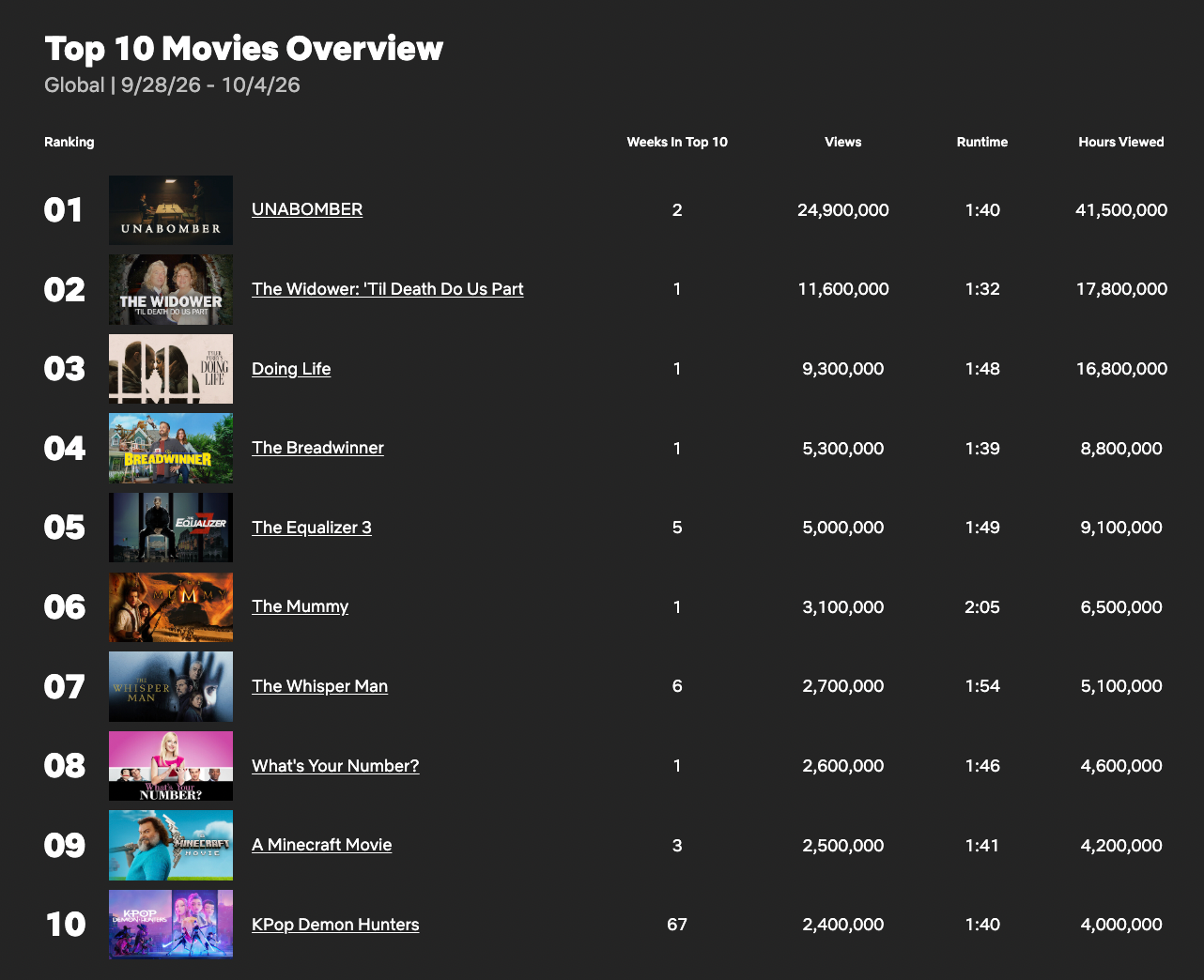Click the A Minecraft Movie poster thumbnail
Viewport: 1204px width, 980px height.
pyautogui.click(x=171, y=846)
